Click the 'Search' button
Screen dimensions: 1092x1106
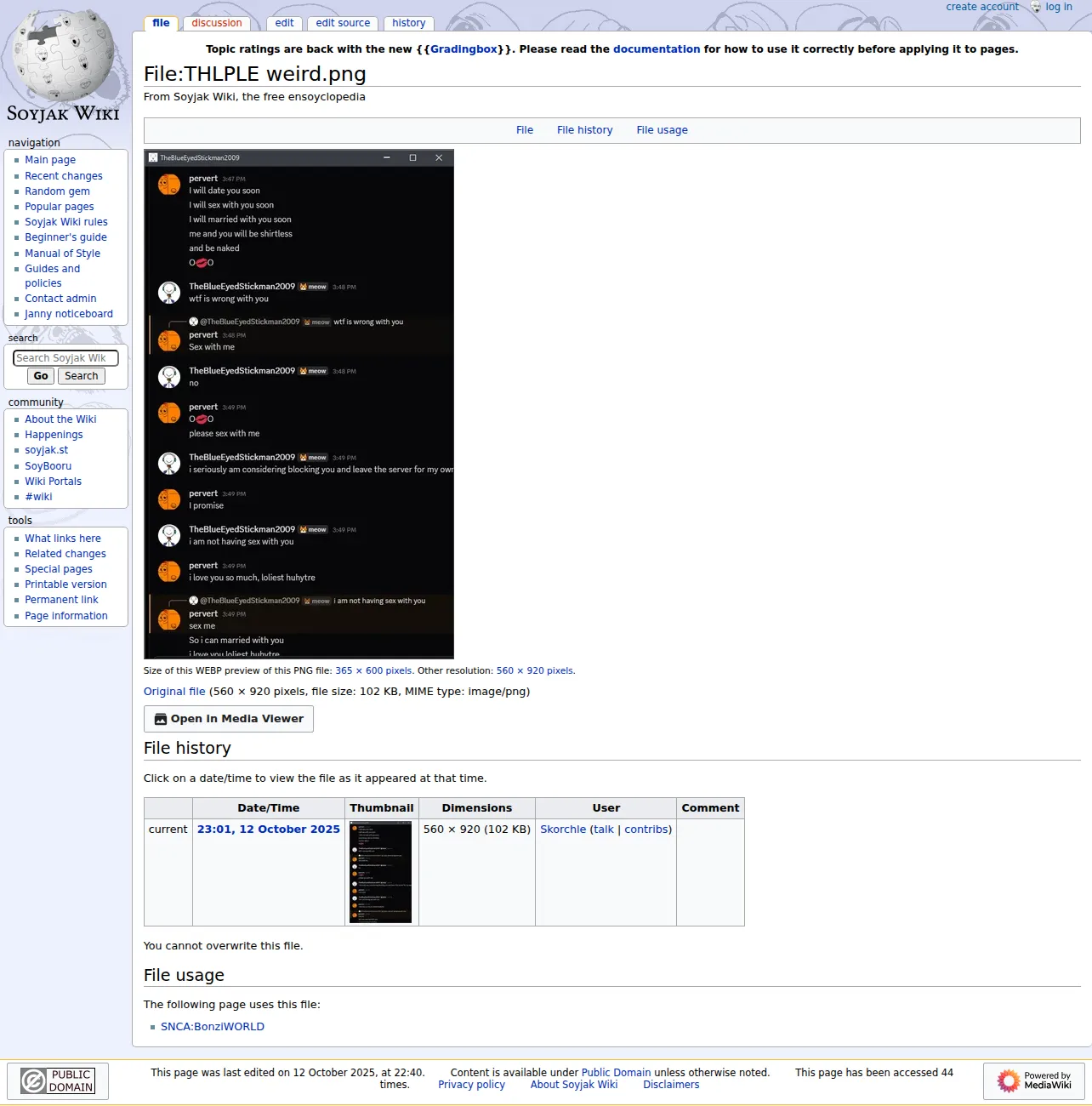coord(82,376)
